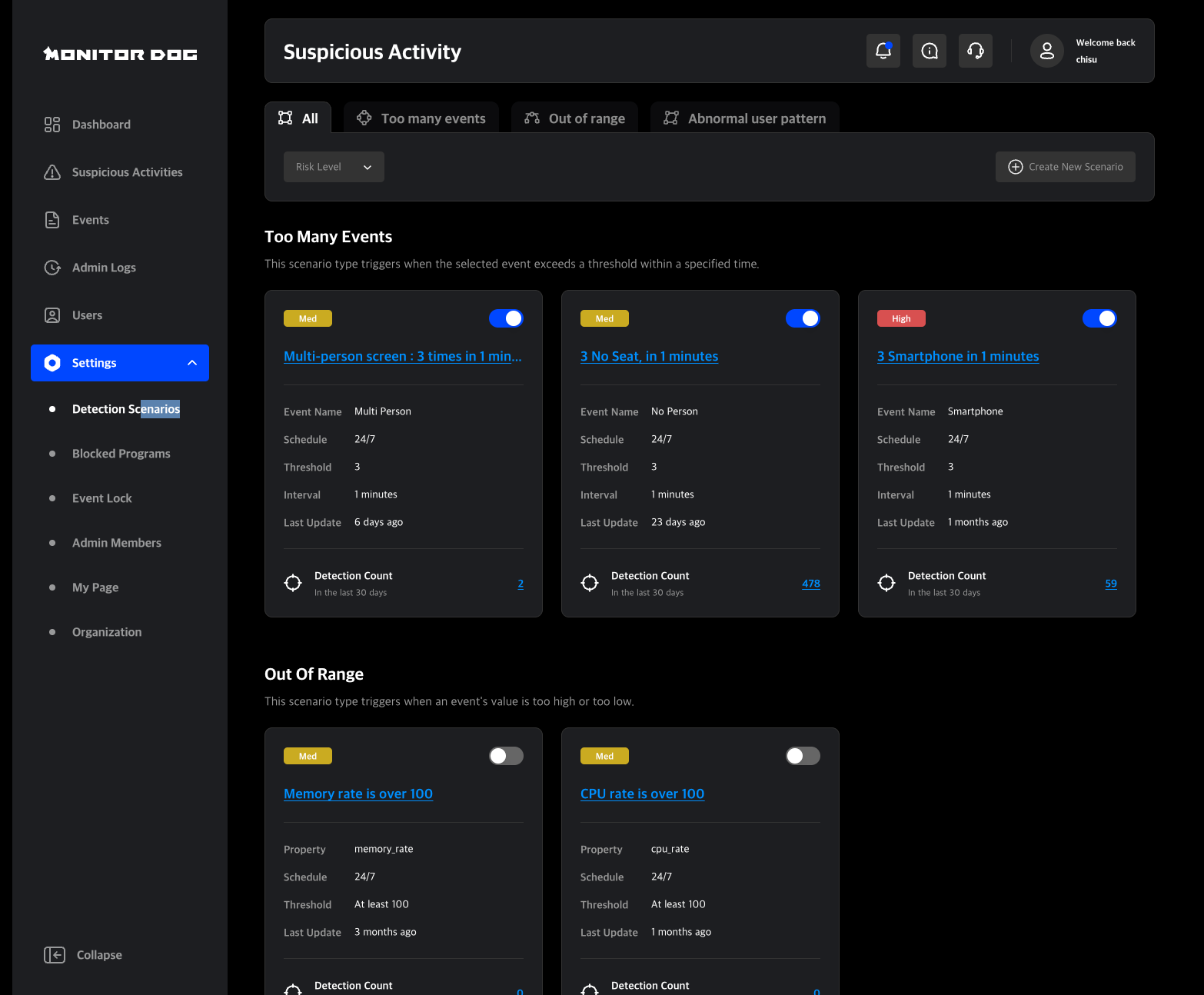
Task: Switch to the Too many events tab
Action: [x=421, y=118]
